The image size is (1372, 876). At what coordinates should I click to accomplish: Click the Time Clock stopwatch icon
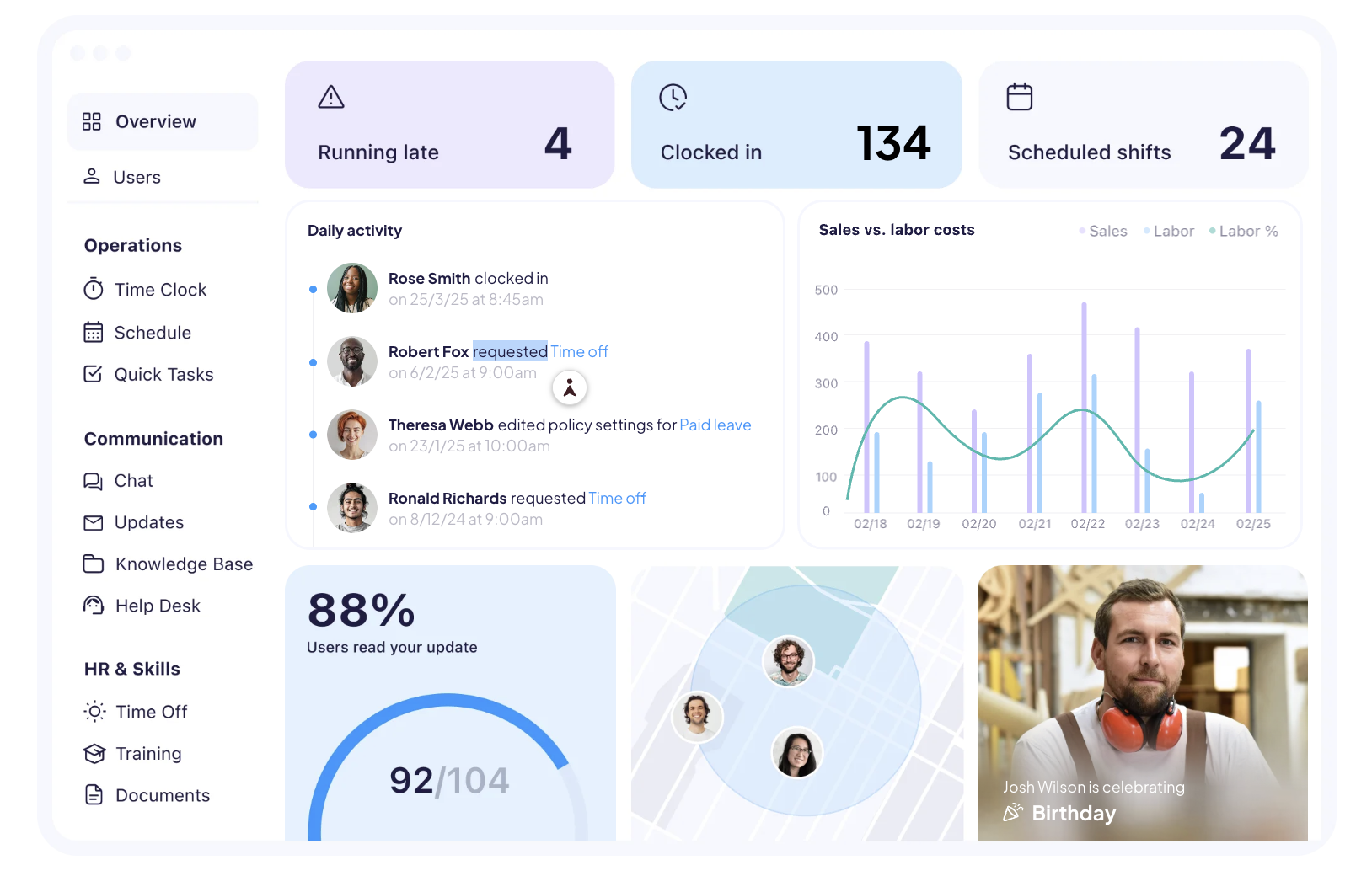(x=94, y=289)
